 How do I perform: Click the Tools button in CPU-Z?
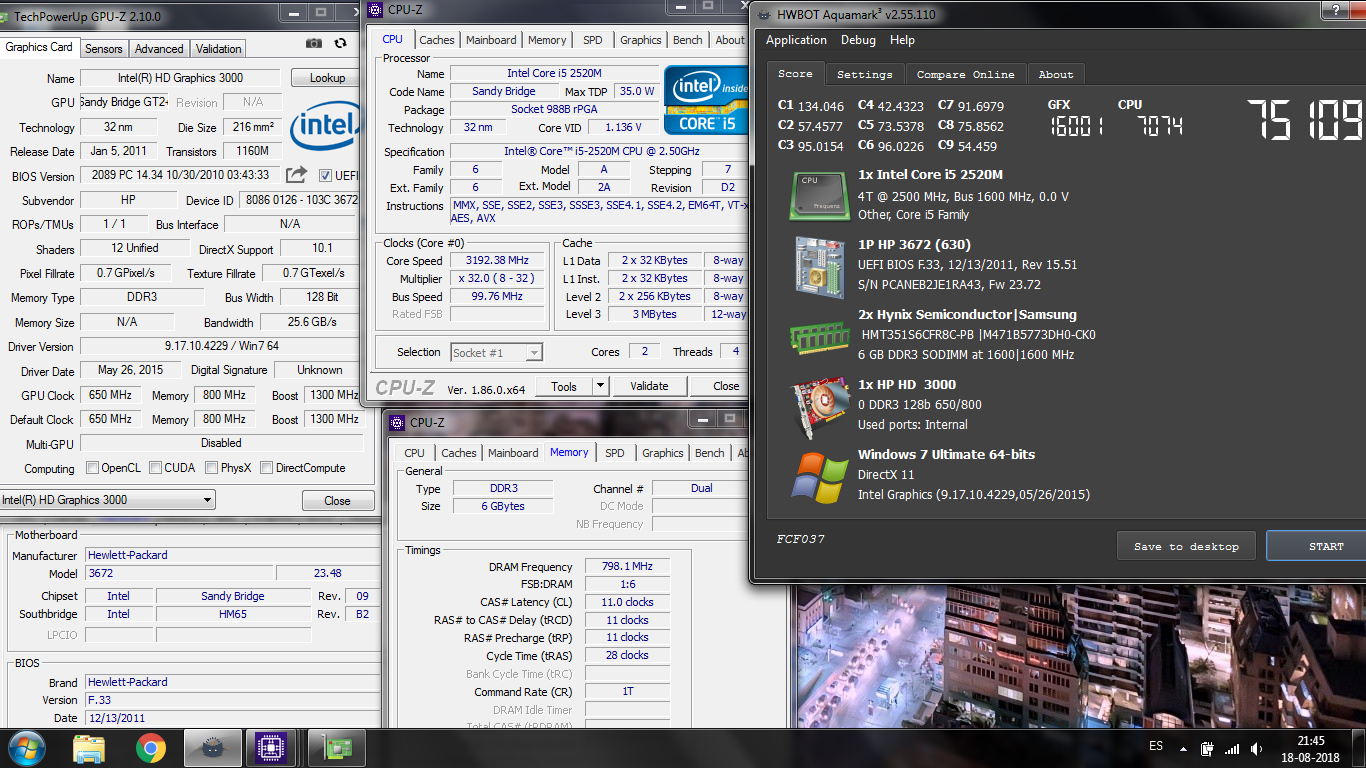[x=564, y=386]
